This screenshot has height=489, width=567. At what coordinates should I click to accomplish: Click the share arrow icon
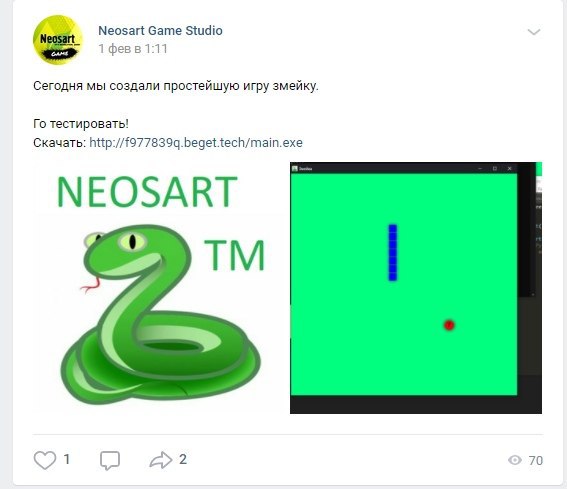click(x=161, y=460)
